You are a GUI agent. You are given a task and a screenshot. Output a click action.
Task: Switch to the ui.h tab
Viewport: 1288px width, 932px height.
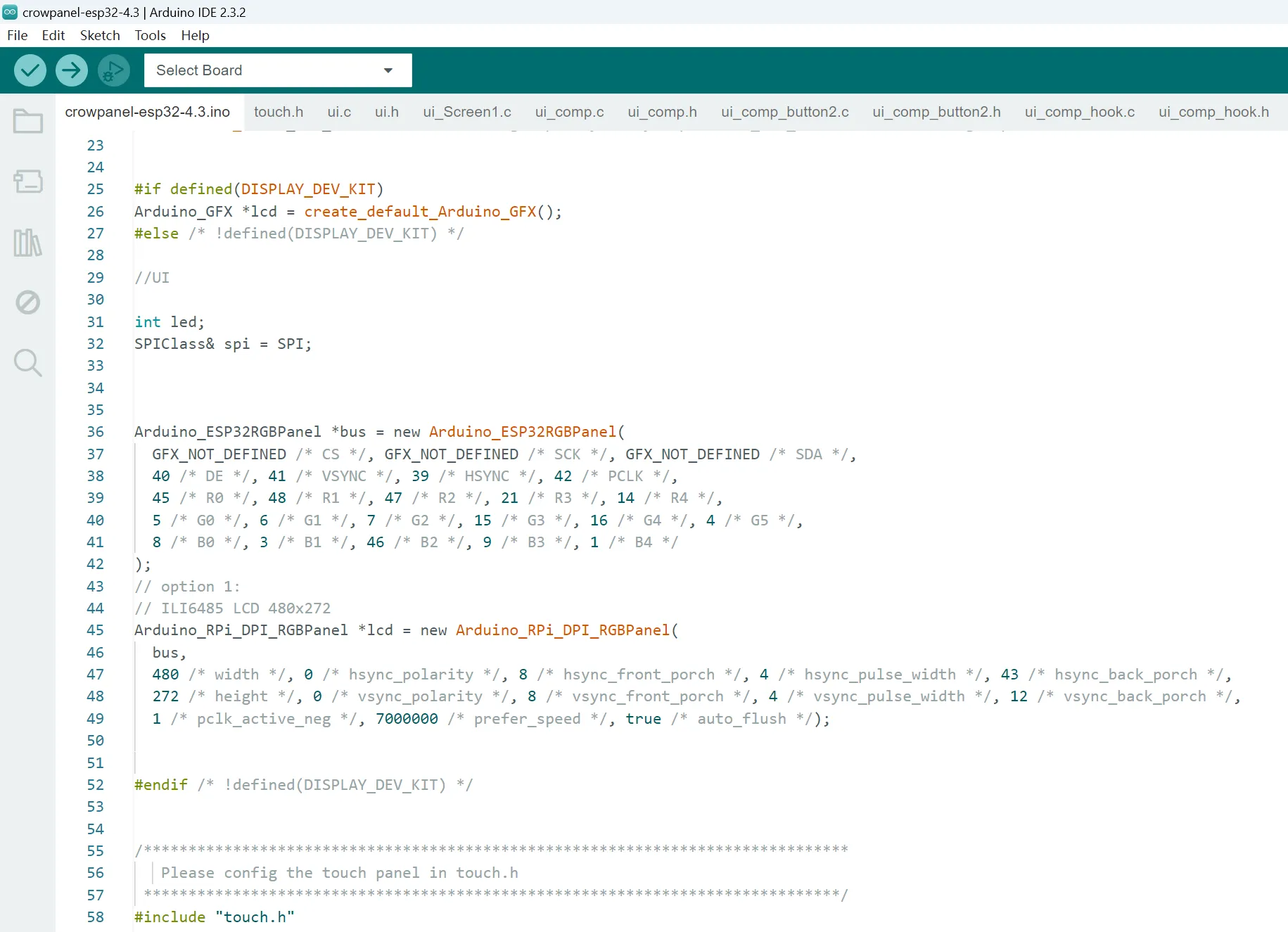coord(387,112)
